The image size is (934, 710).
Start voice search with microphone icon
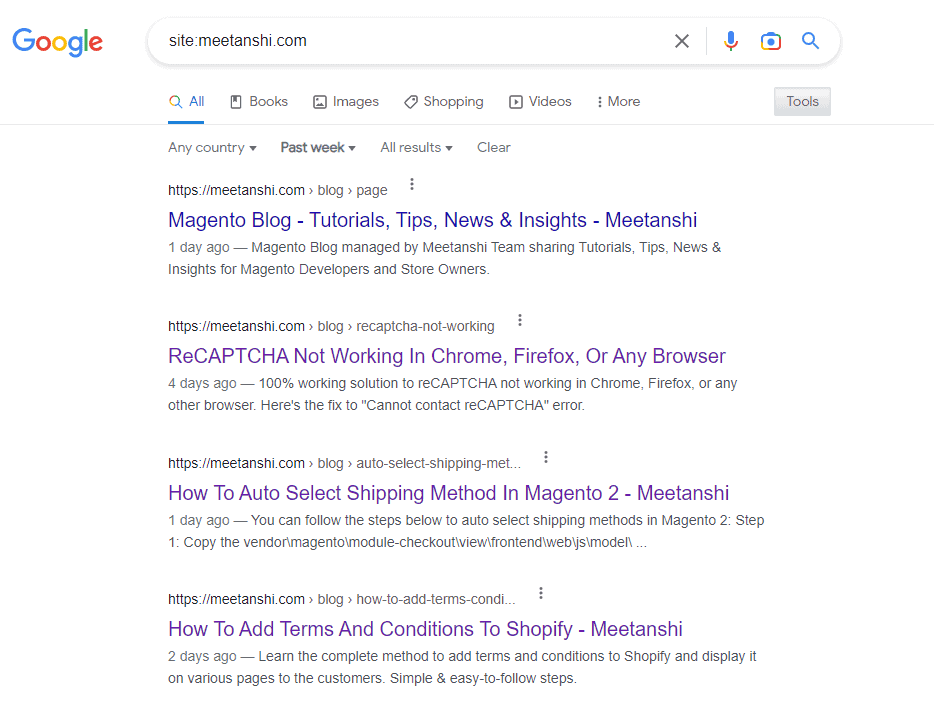(x=731, y=41)
